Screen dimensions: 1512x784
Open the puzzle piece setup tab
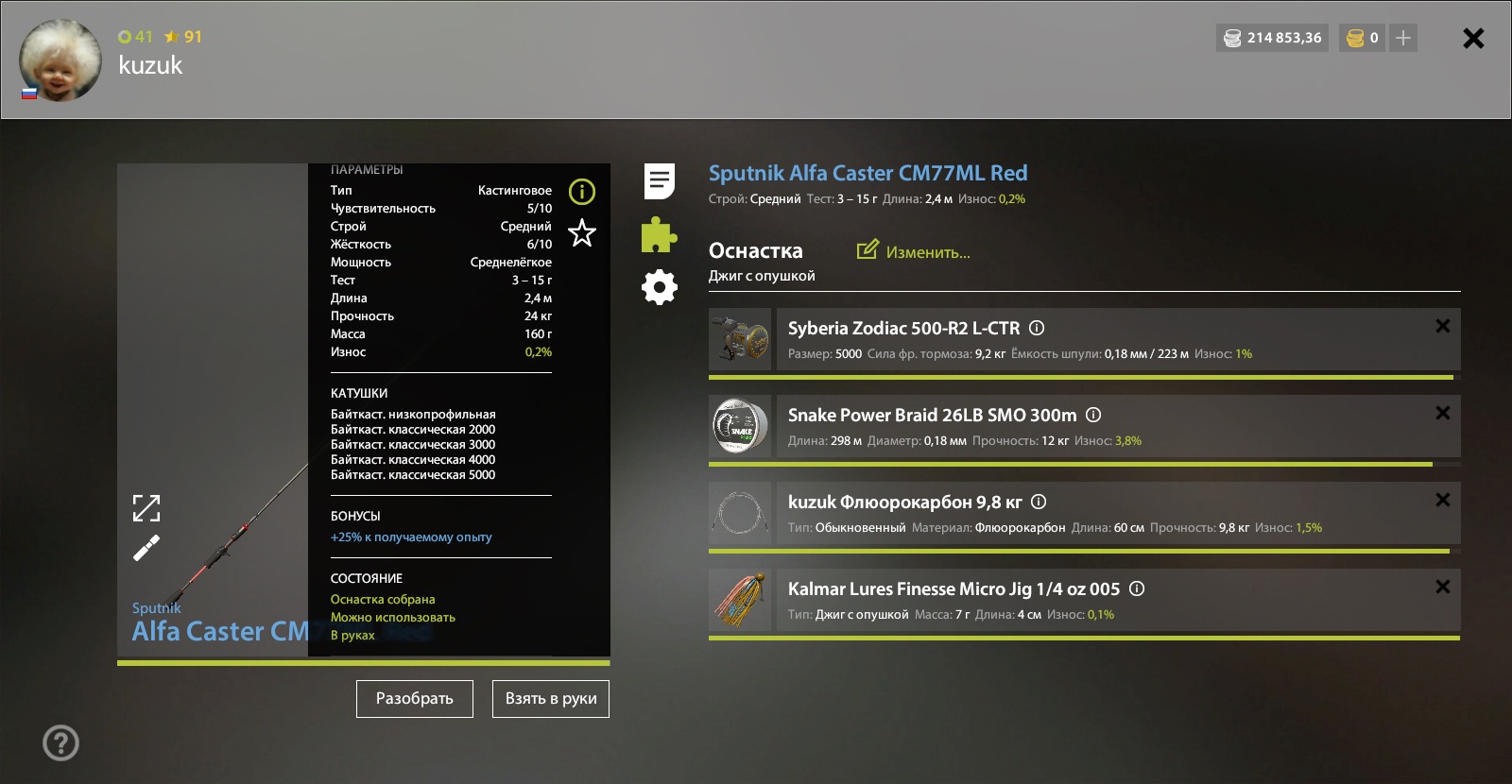click(659, 235)
